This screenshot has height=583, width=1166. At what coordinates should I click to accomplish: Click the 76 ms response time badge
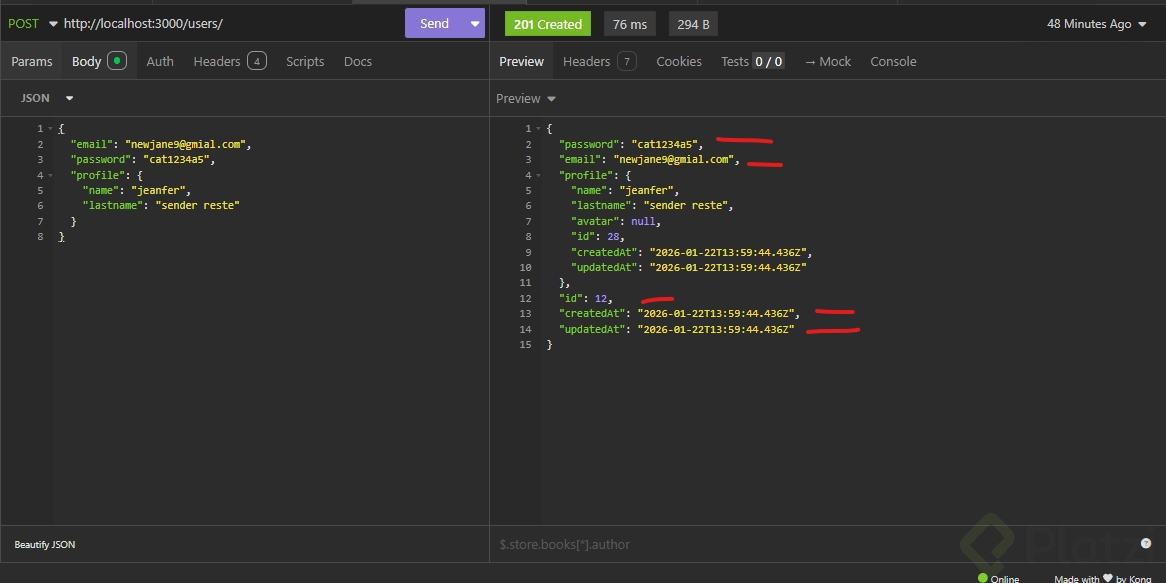(x=629, y=24)
